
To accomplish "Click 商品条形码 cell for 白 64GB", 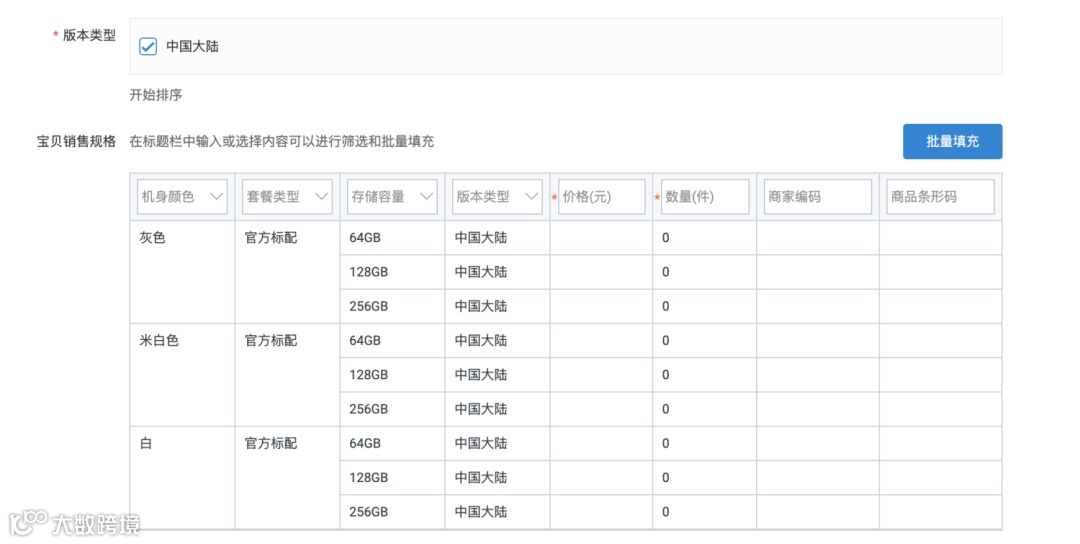I will (940, 443).
